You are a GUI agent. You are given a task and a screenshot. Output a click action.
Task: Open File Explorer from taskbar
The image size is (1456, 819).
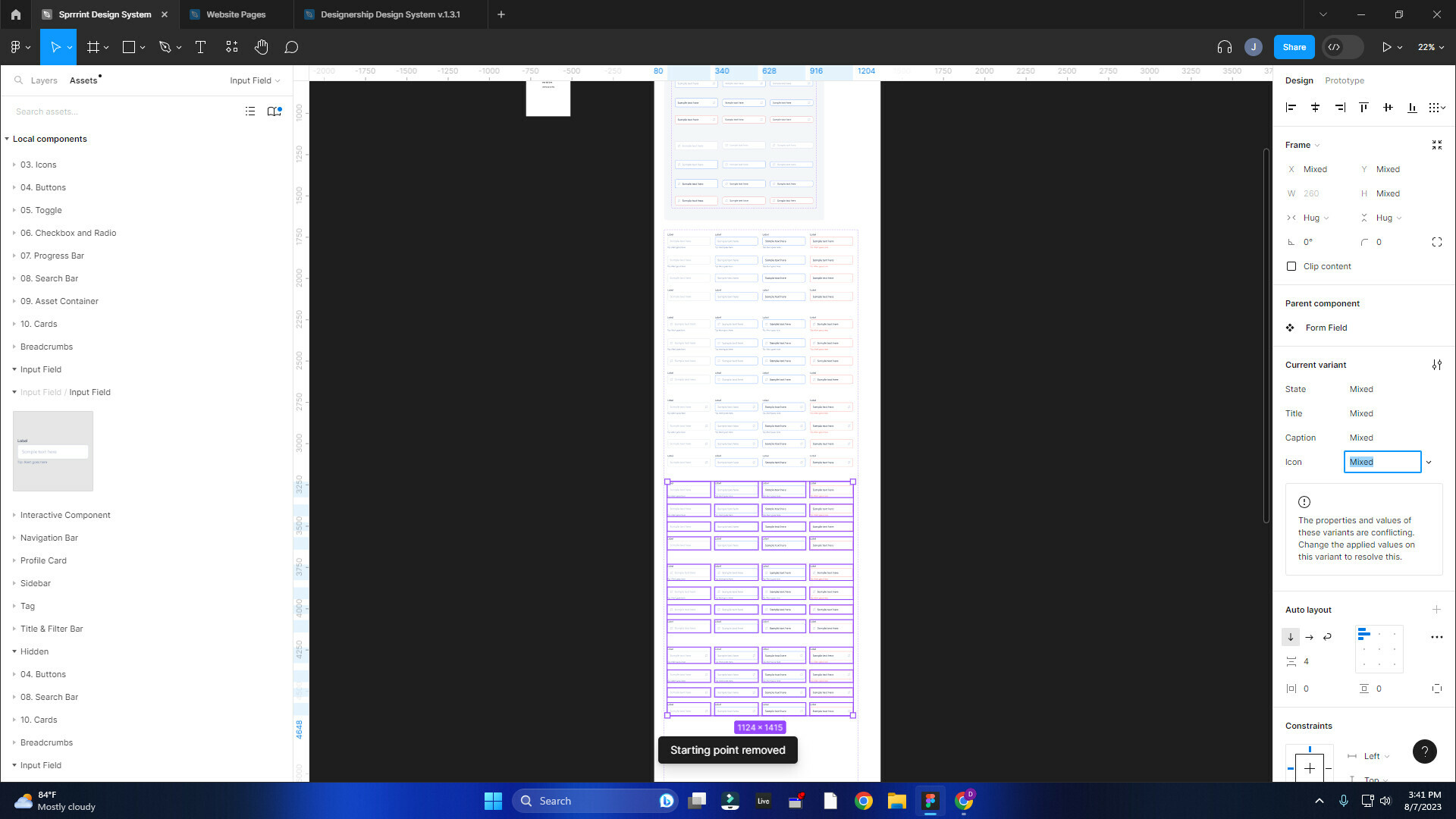[896, 801]
